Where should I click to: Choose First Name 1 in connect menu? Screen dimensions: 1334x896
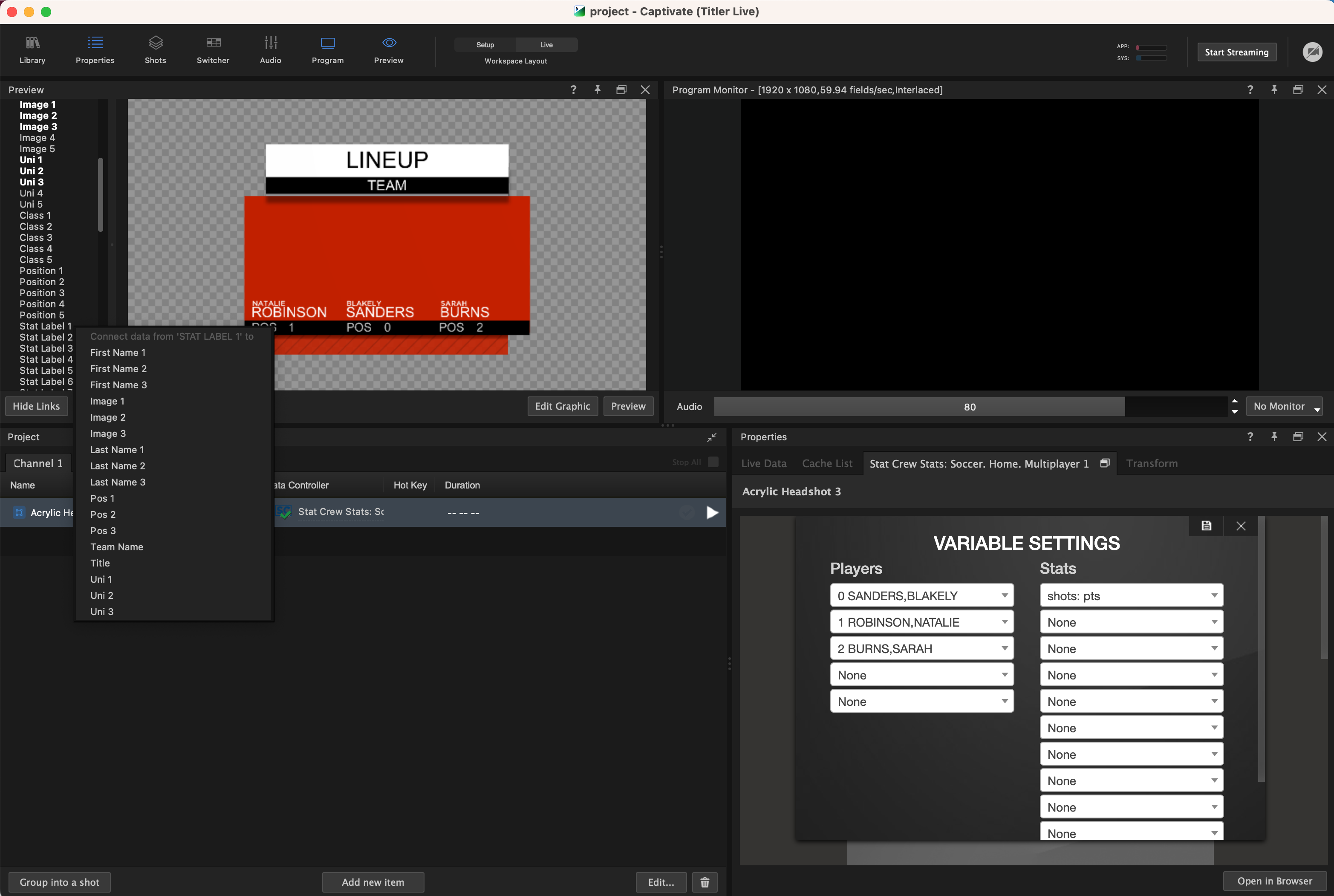point(118,353)
